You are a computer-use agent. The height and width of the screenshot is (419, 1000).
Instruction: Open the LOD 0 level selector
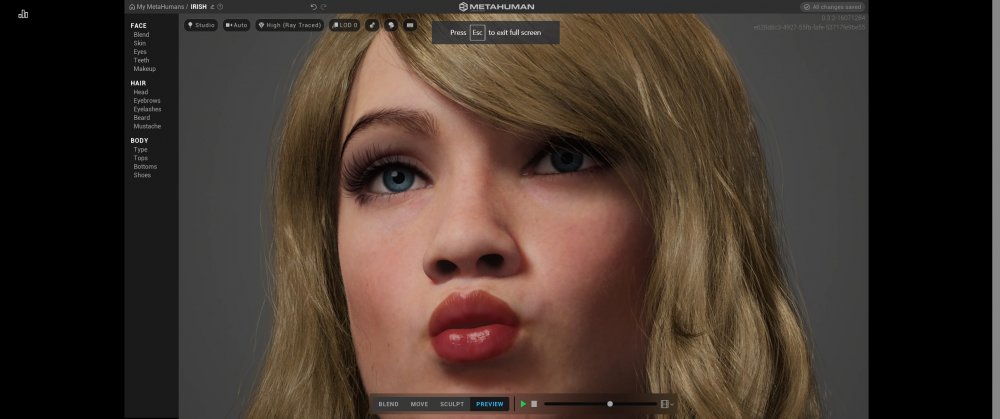(x=345, y=25)
